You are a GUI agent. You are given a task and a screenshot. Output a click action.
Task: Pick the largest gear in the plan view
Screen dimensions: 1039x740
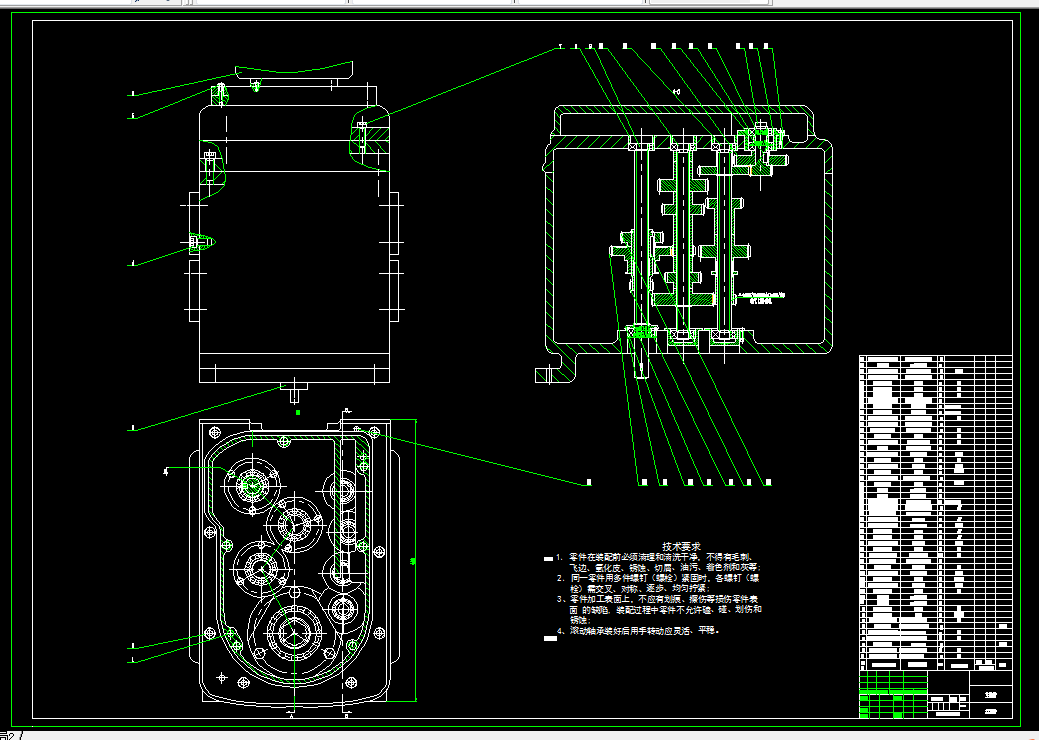tap(292, 633)
